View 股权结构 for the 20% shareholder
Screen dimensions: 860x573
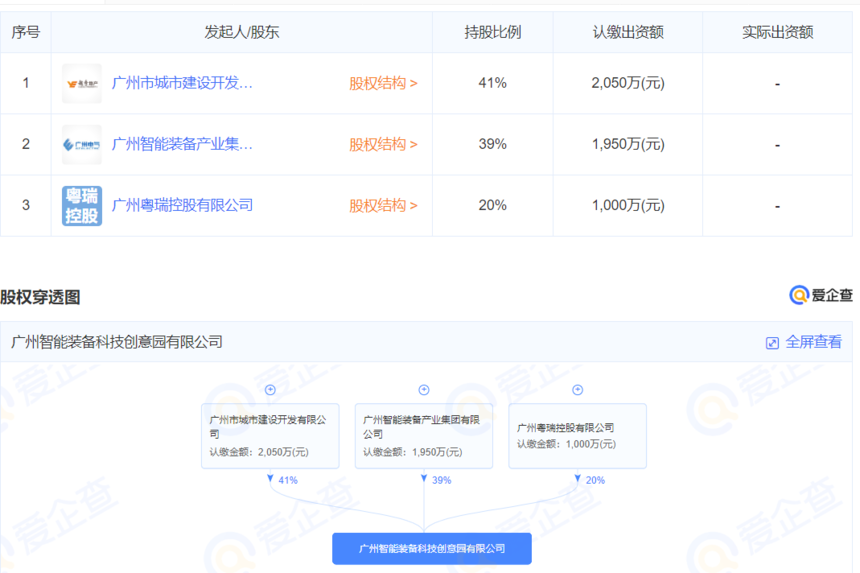[x=383, y=206]
